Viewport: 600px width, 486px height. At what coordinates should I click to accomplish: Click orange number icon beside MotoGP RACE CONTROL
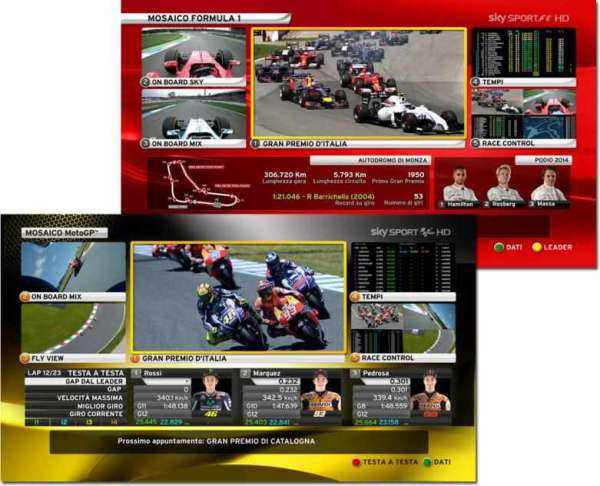(x=355, y=358)
